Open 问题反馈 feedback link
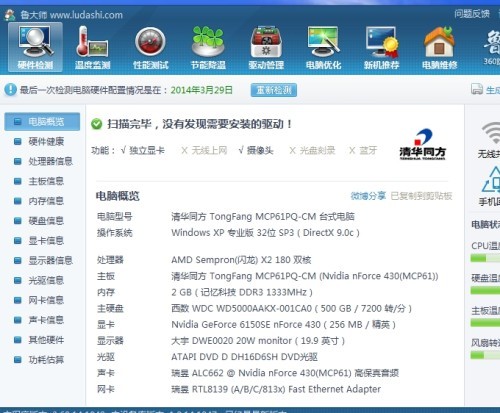 click(x=472, y=14)
